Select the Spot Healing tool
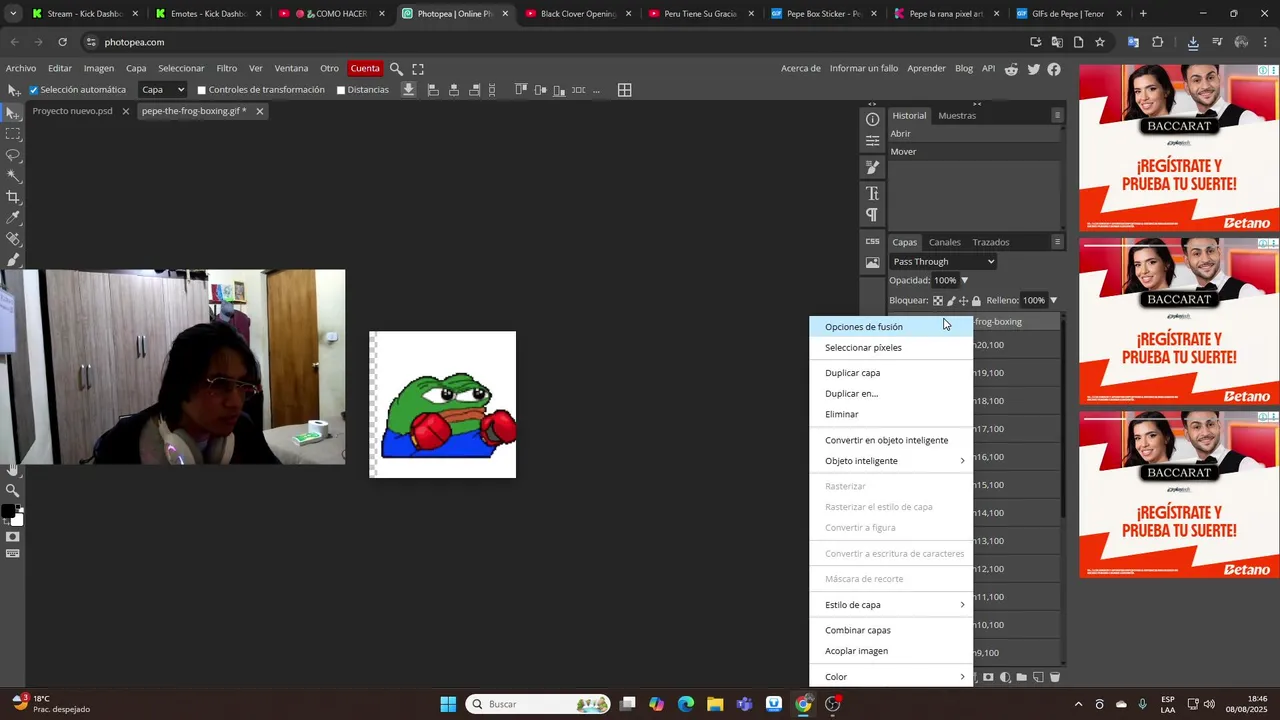This screenshot has height=720, width=1280. (x=13, y=239)
